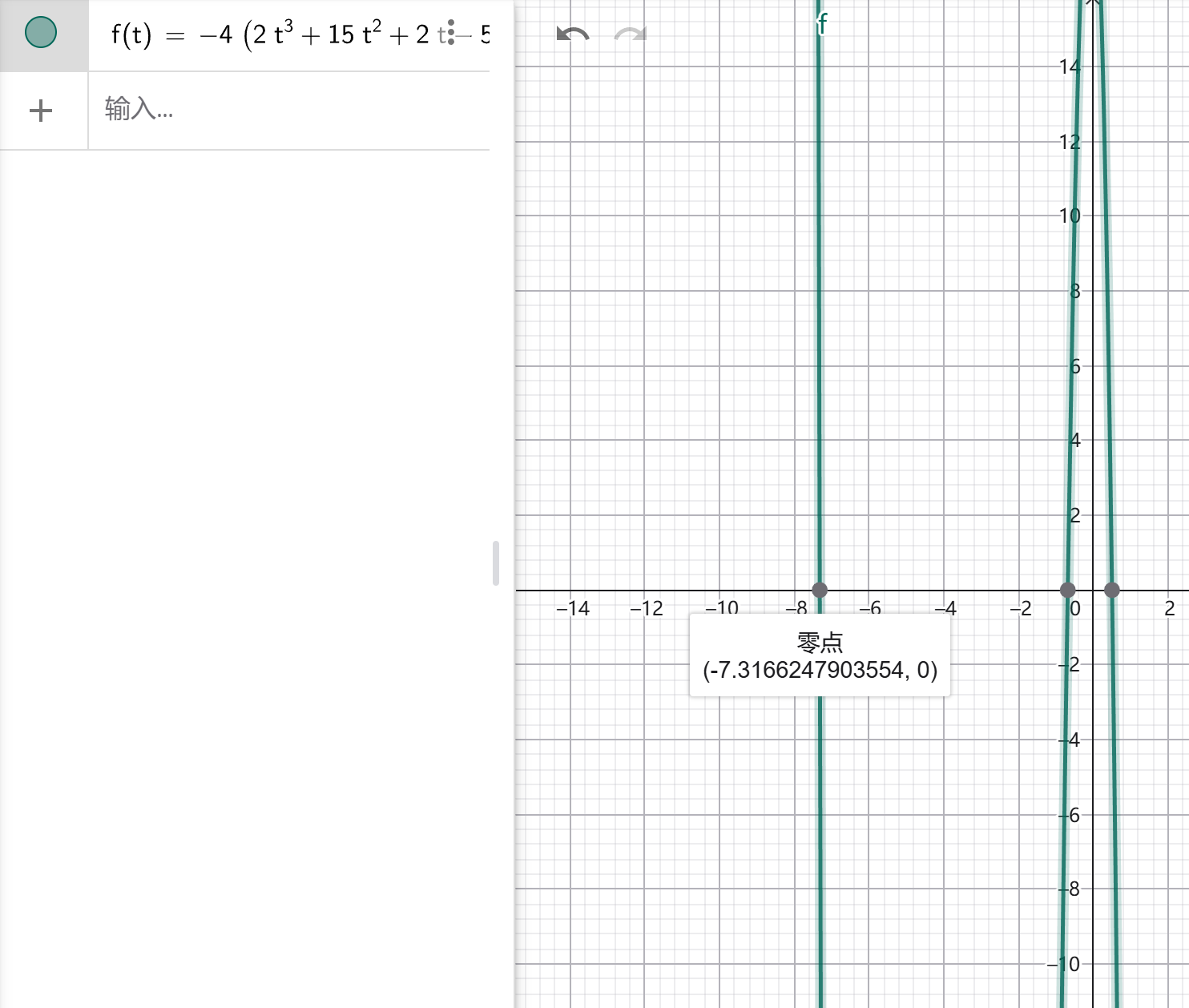
Task: Toggle visibility circle of function f(t)
Action: coord(41,33)
